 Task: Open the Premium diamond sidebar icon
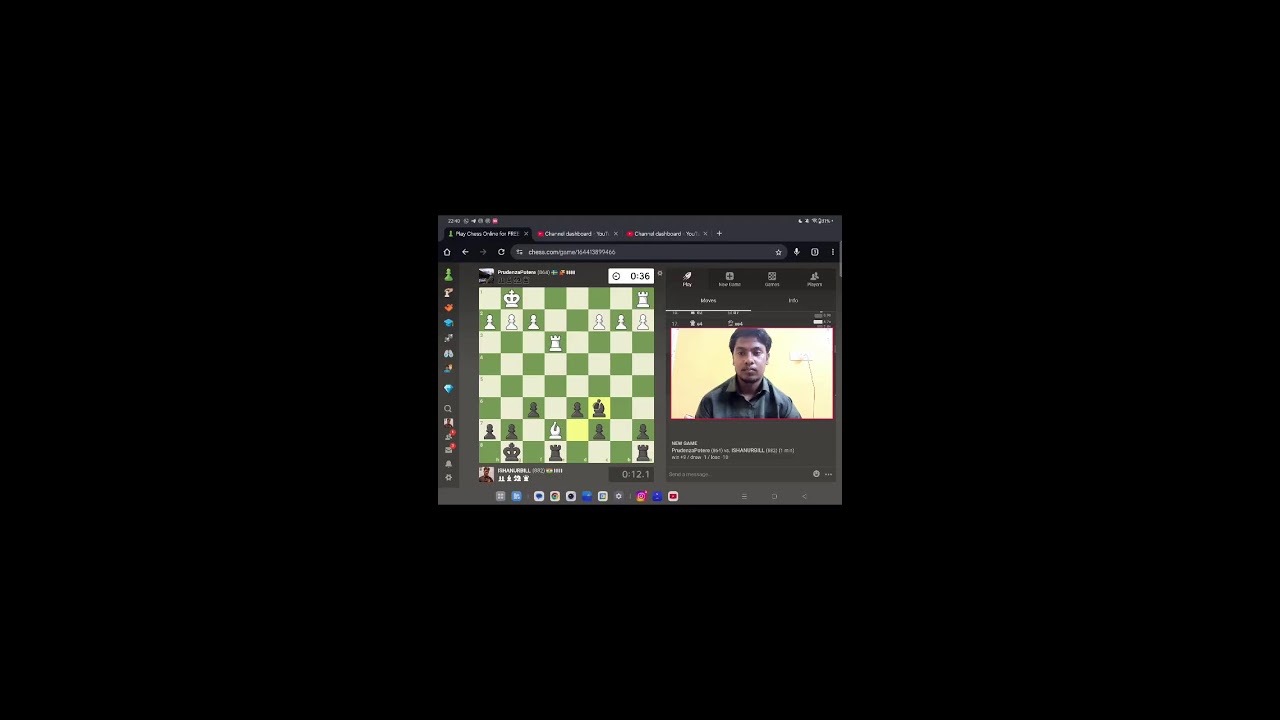(448, 388)
